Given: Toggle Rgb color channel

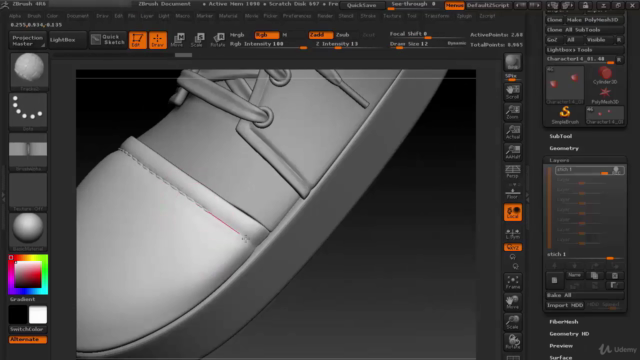Looking at the screenshot, I should 267,35.
